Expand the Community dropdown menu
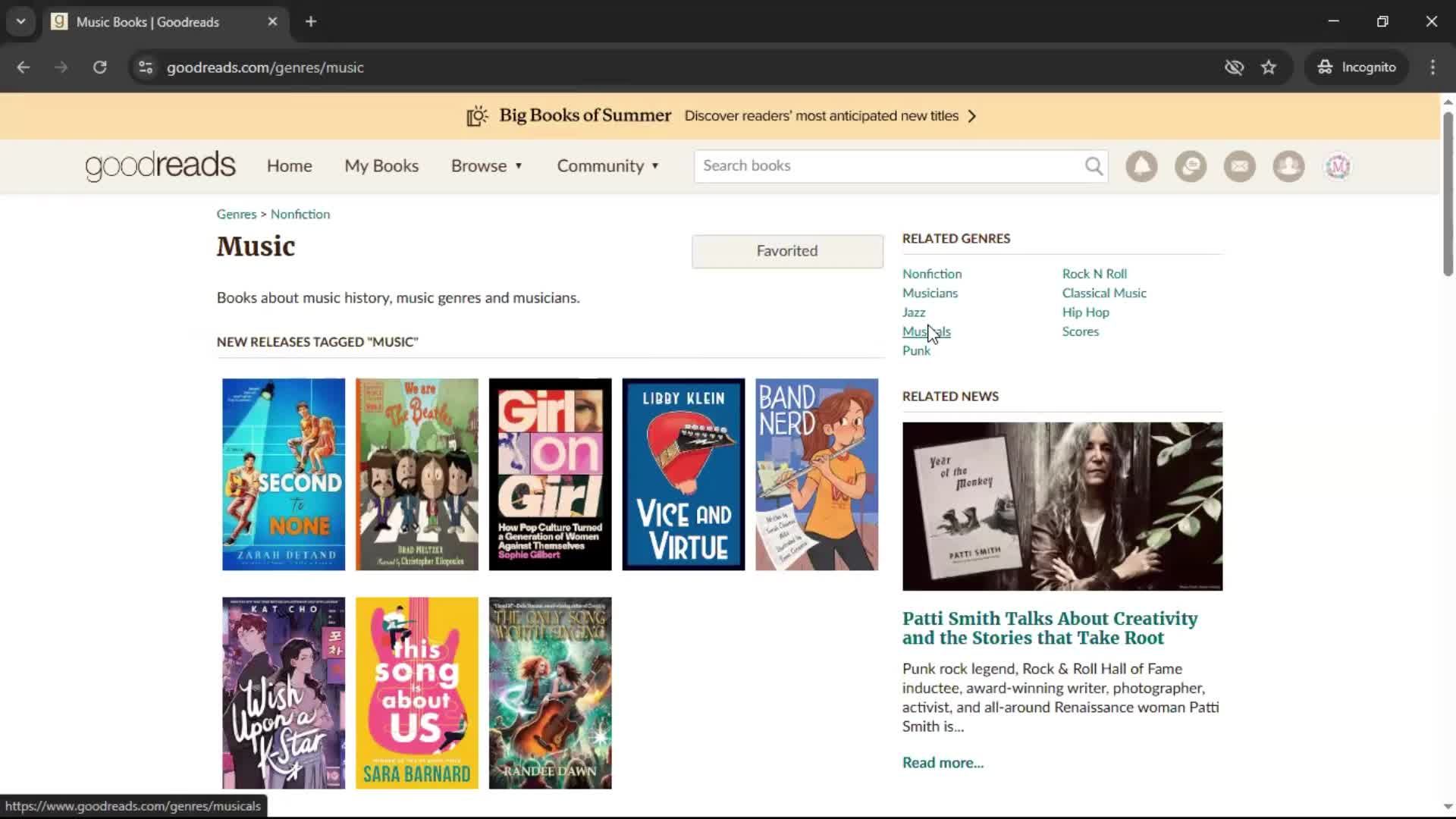Viewport: 1456px width, 819px height. pos(608,166)
